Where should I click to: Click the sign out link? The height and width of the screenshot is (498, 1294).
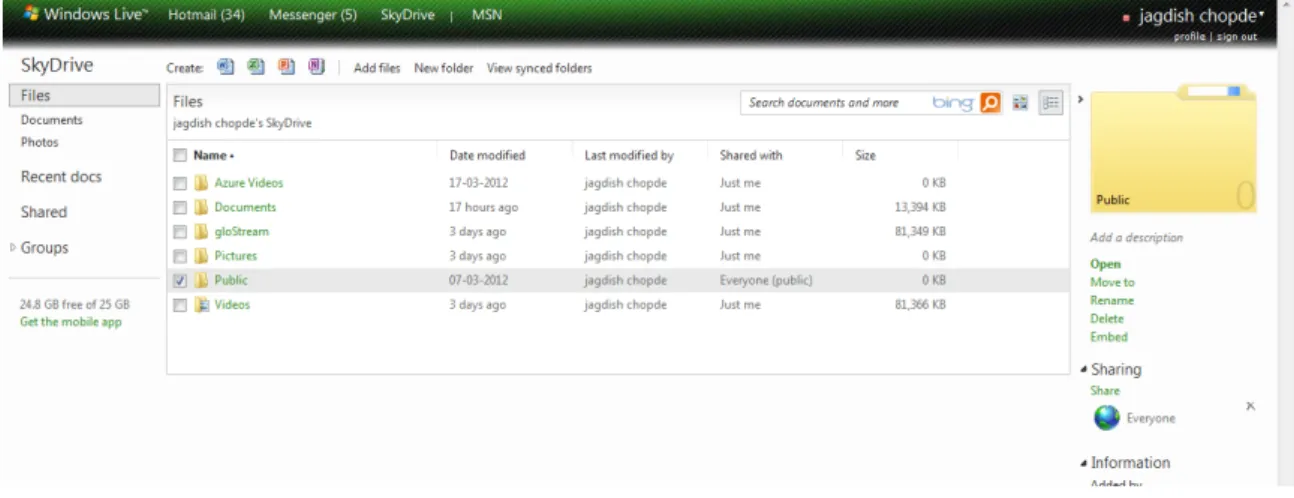(x=1236, y=37)
